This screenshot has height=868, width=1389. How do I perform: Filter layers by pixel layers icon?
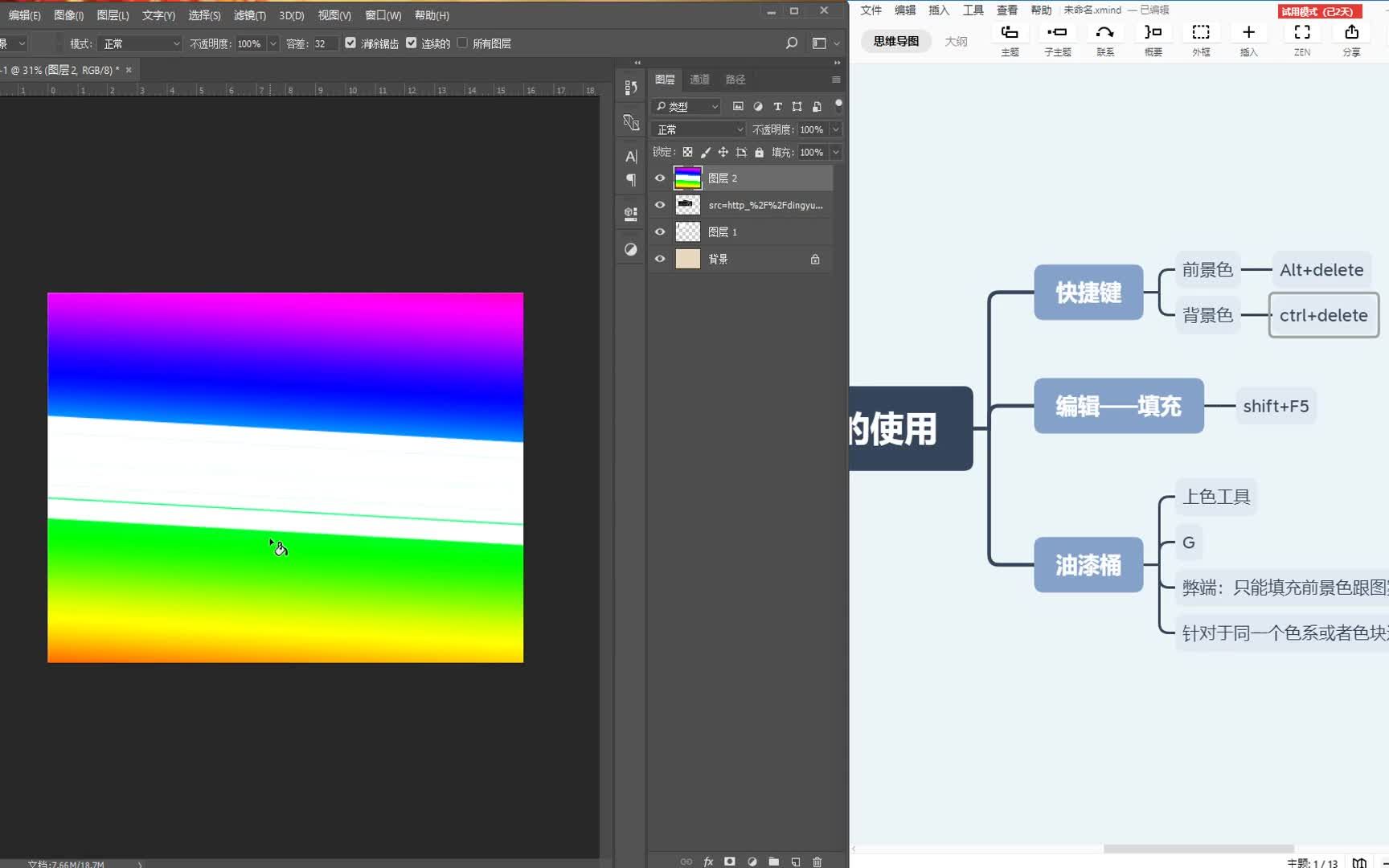click(x=738, y=106)
